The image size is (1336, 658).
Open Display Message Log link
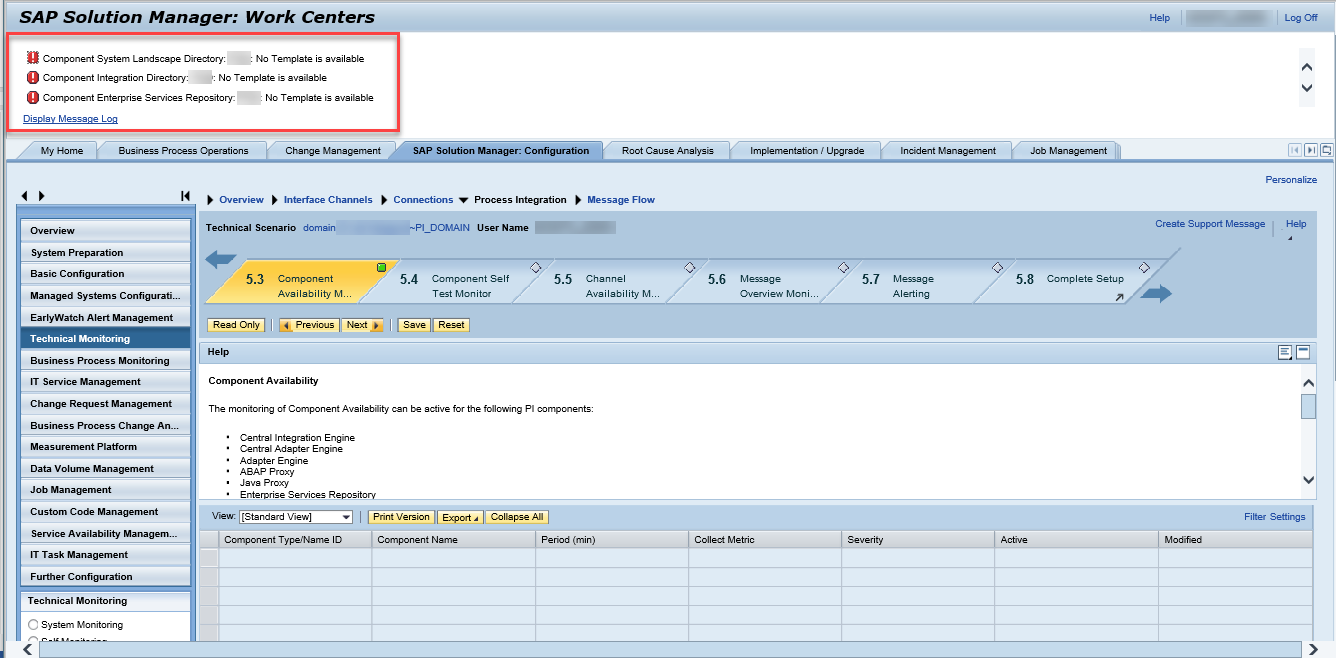coord(70,119)
